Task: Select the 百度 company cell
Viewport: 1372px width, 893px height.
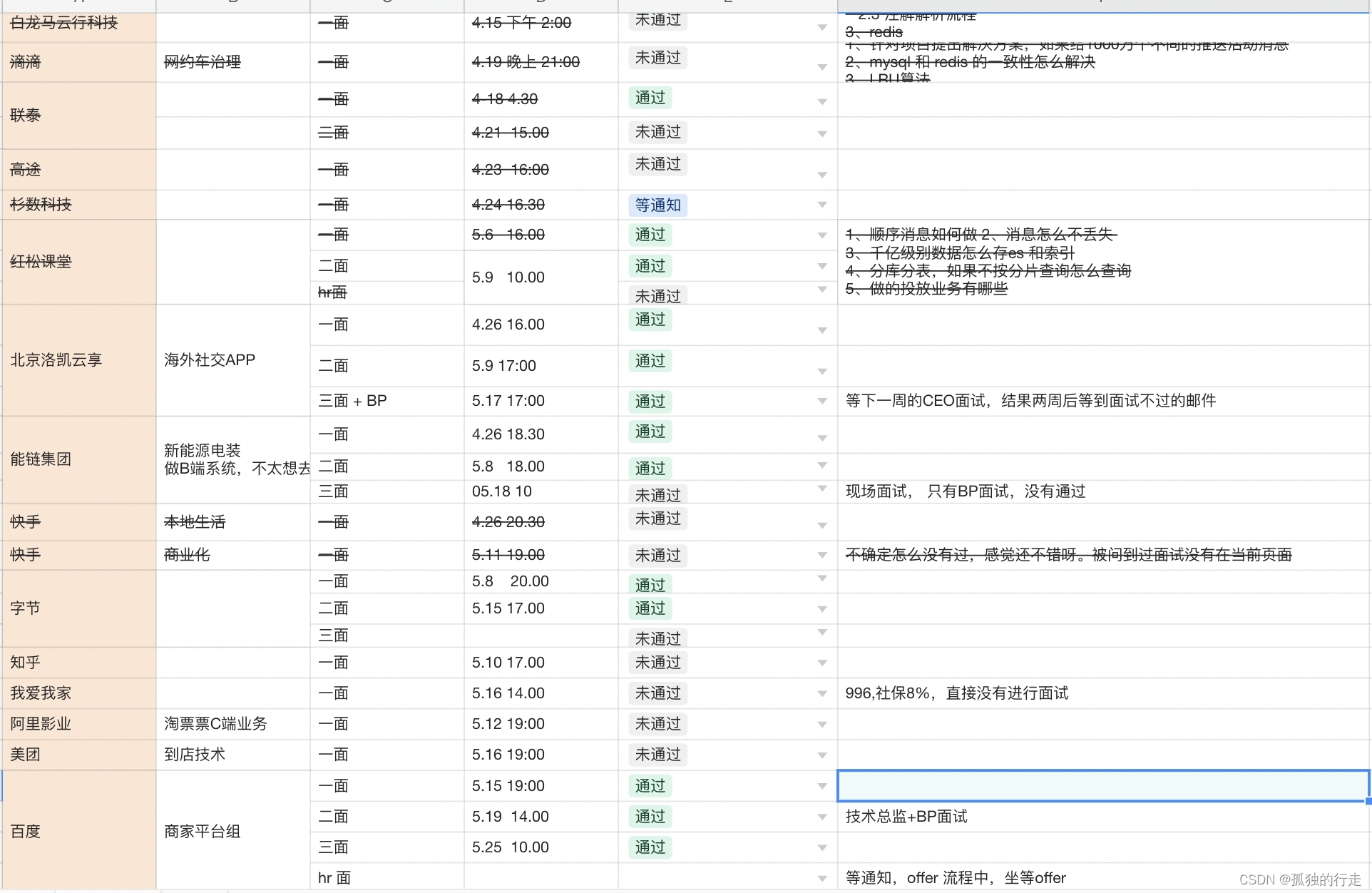Action: click(x=79, y=831)
